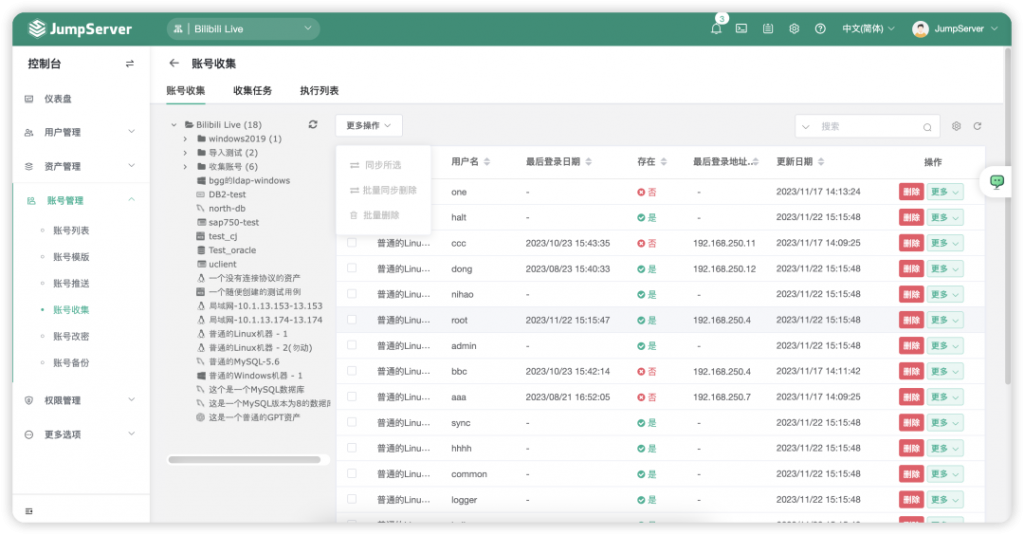Screen dimensions: 1024x535
Task: Choose 批量同步删除 from the menu
Action: [383, 190]
